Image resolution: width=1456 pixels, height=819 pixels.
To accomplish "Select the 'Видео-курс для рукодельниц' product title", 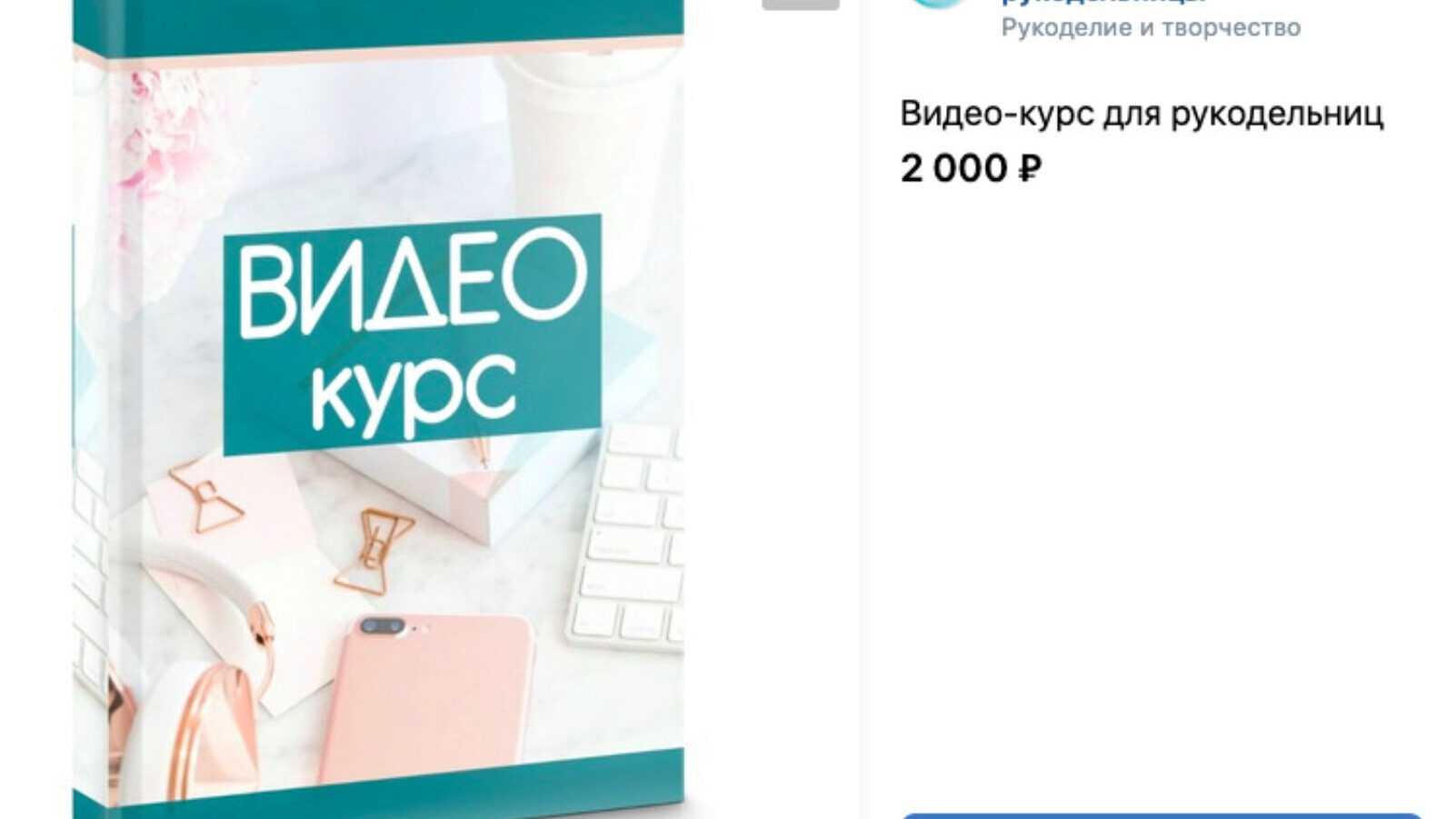I will coord(1142,115).
